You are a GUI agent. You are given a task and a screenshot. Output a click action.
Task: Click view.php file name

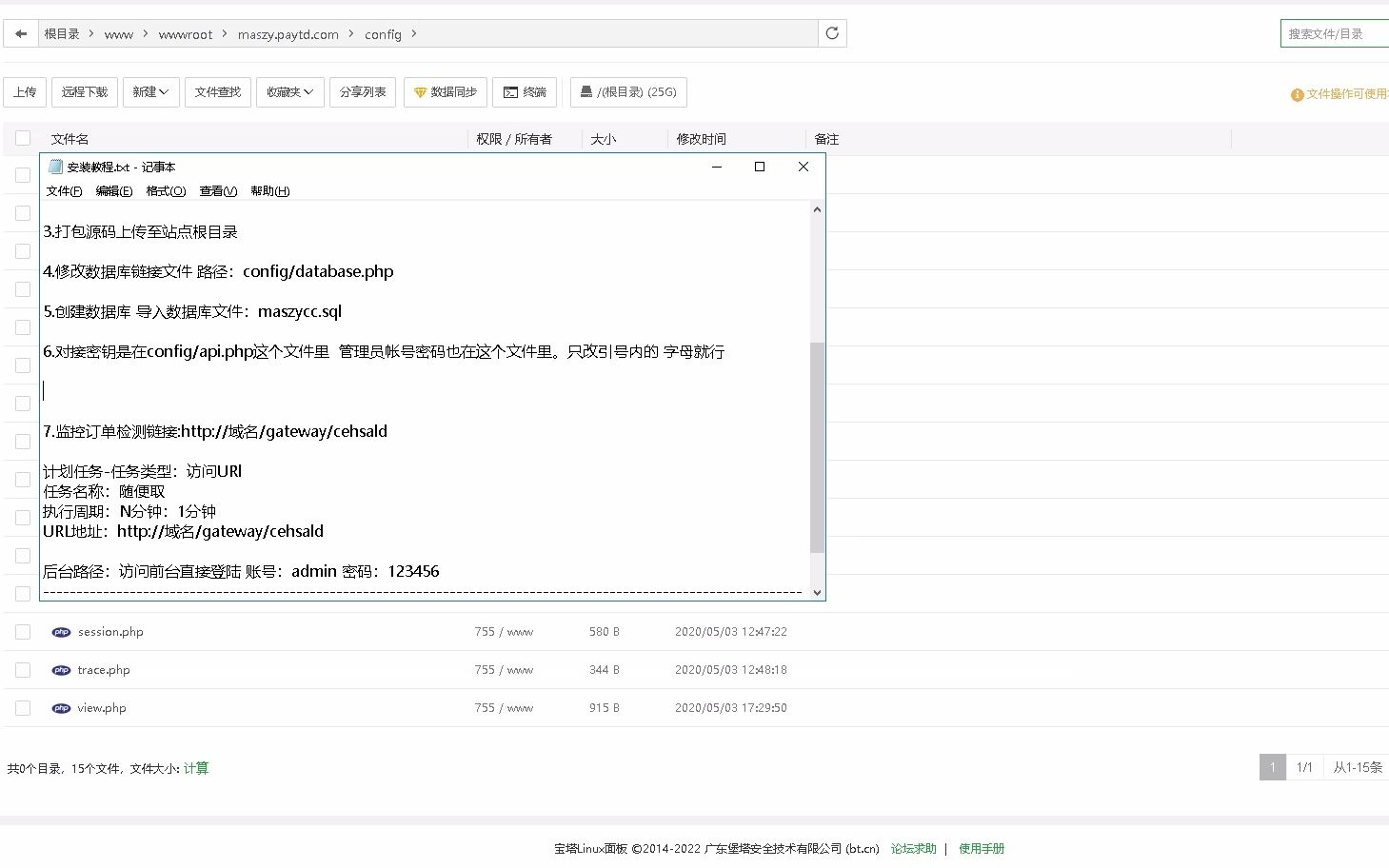102,708
